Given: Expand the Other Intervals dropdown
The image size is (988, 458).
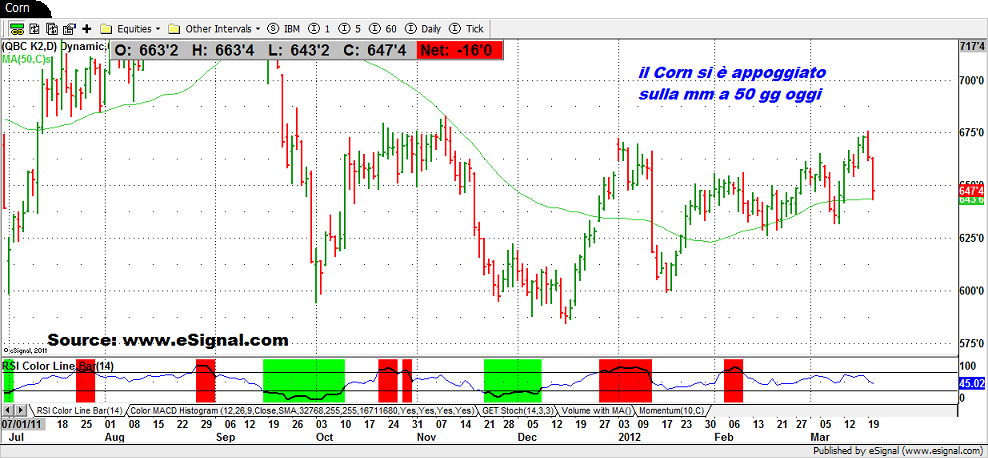Looking at the screenshot, I should (x=216, y=29).
